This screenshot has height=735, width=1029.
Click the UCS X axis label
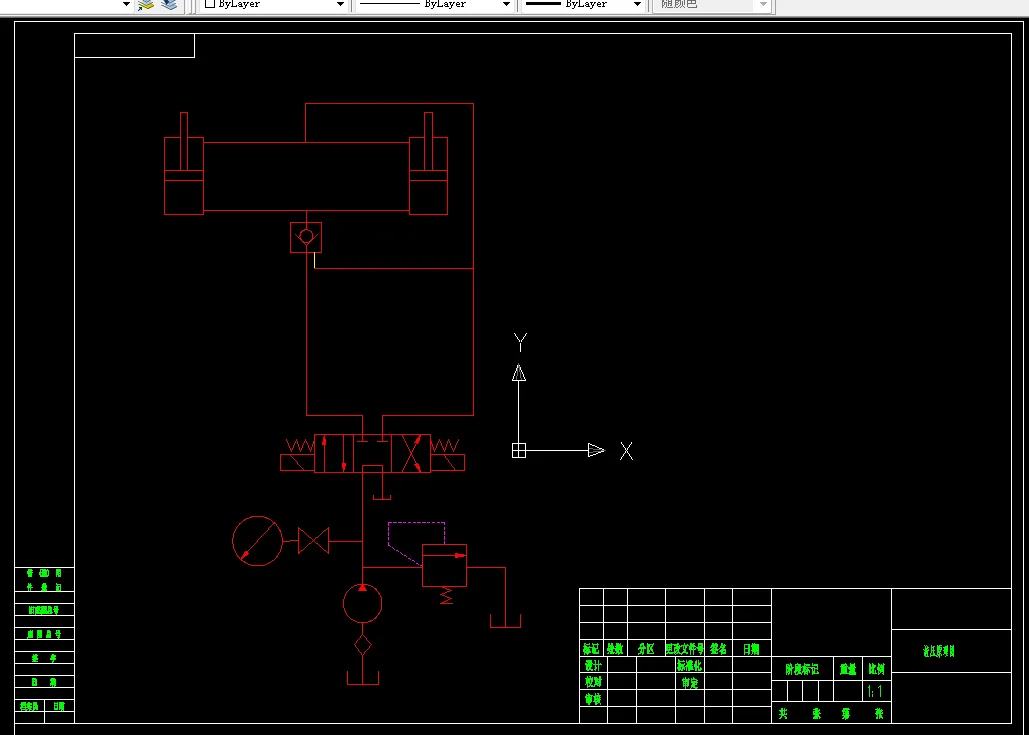point(627,451)
